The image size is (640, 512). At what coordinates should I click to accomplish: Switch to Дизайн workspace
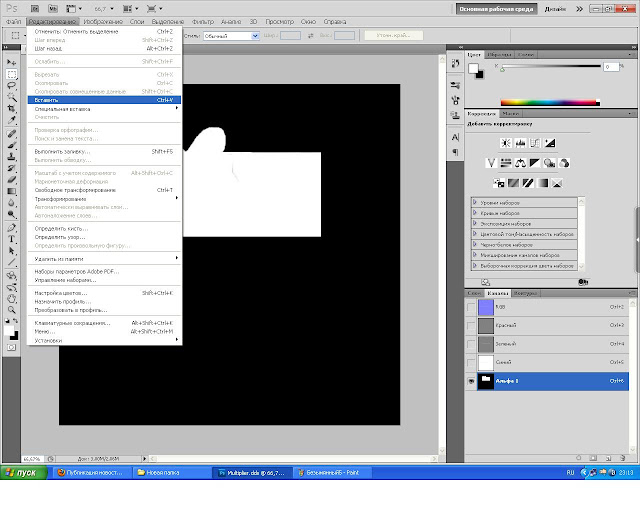pyautogui.click(x=555, y=9)
